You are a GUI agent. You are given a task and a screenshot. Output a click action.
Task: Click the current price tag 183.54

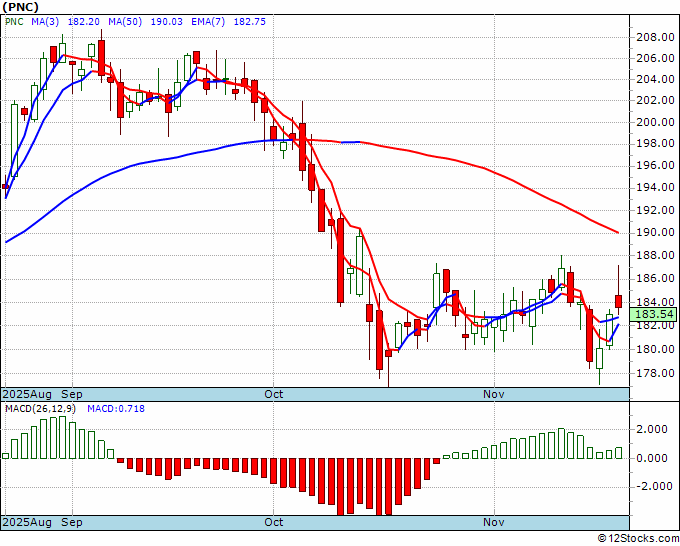pyautogui.click(x=654, y=314)
